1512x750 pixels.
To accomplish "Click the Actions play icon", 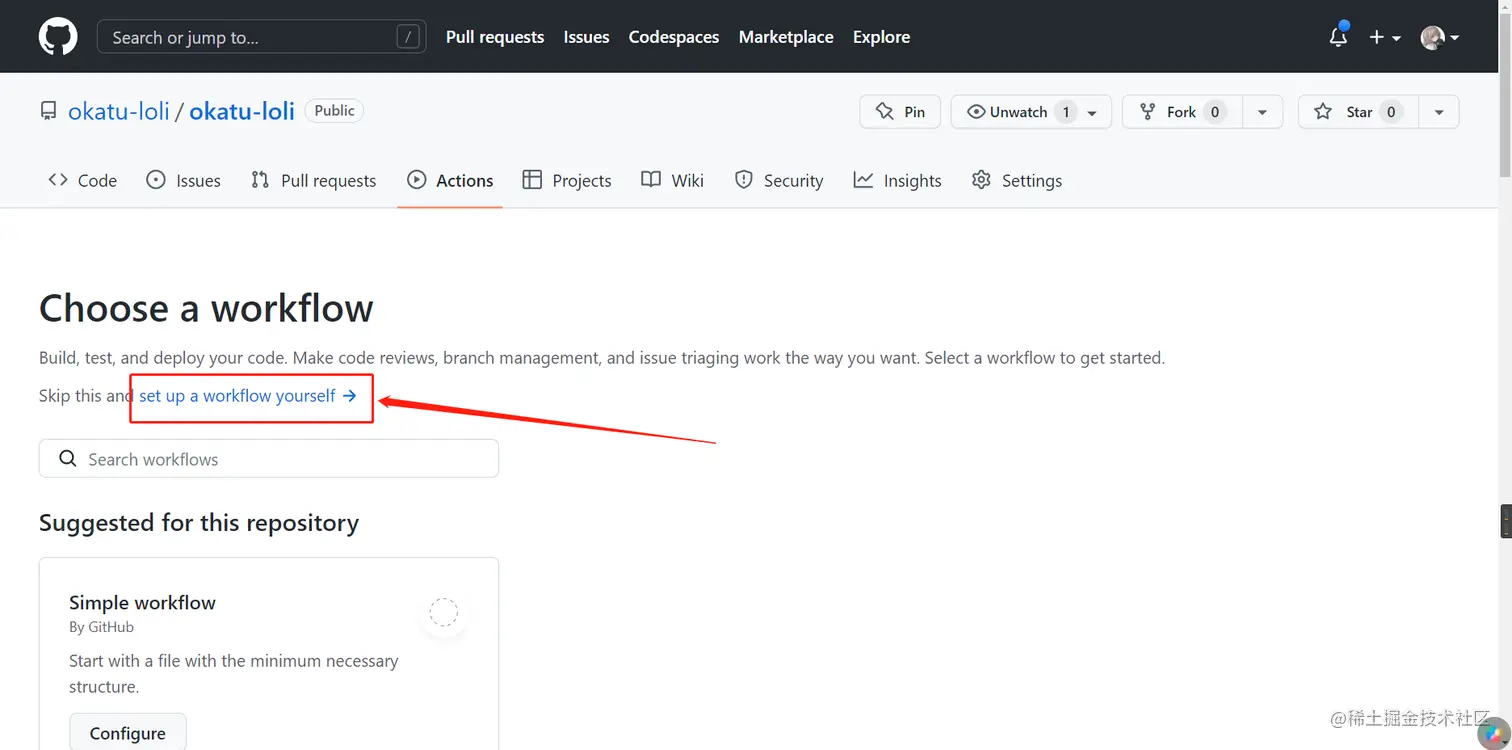I will [416, 180].
